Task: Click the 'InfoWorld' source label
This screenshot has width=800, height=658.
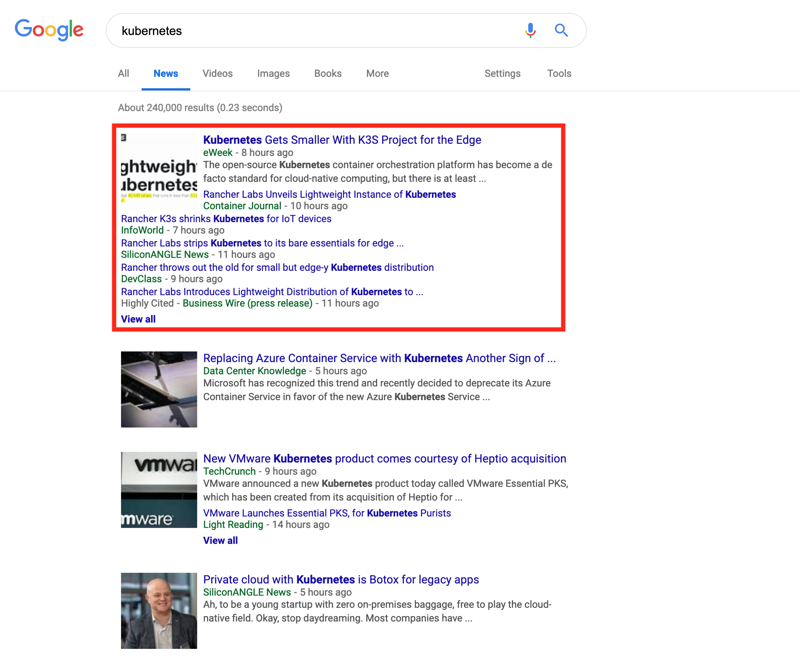Action: pyautogui.click(x=142, y=230)
